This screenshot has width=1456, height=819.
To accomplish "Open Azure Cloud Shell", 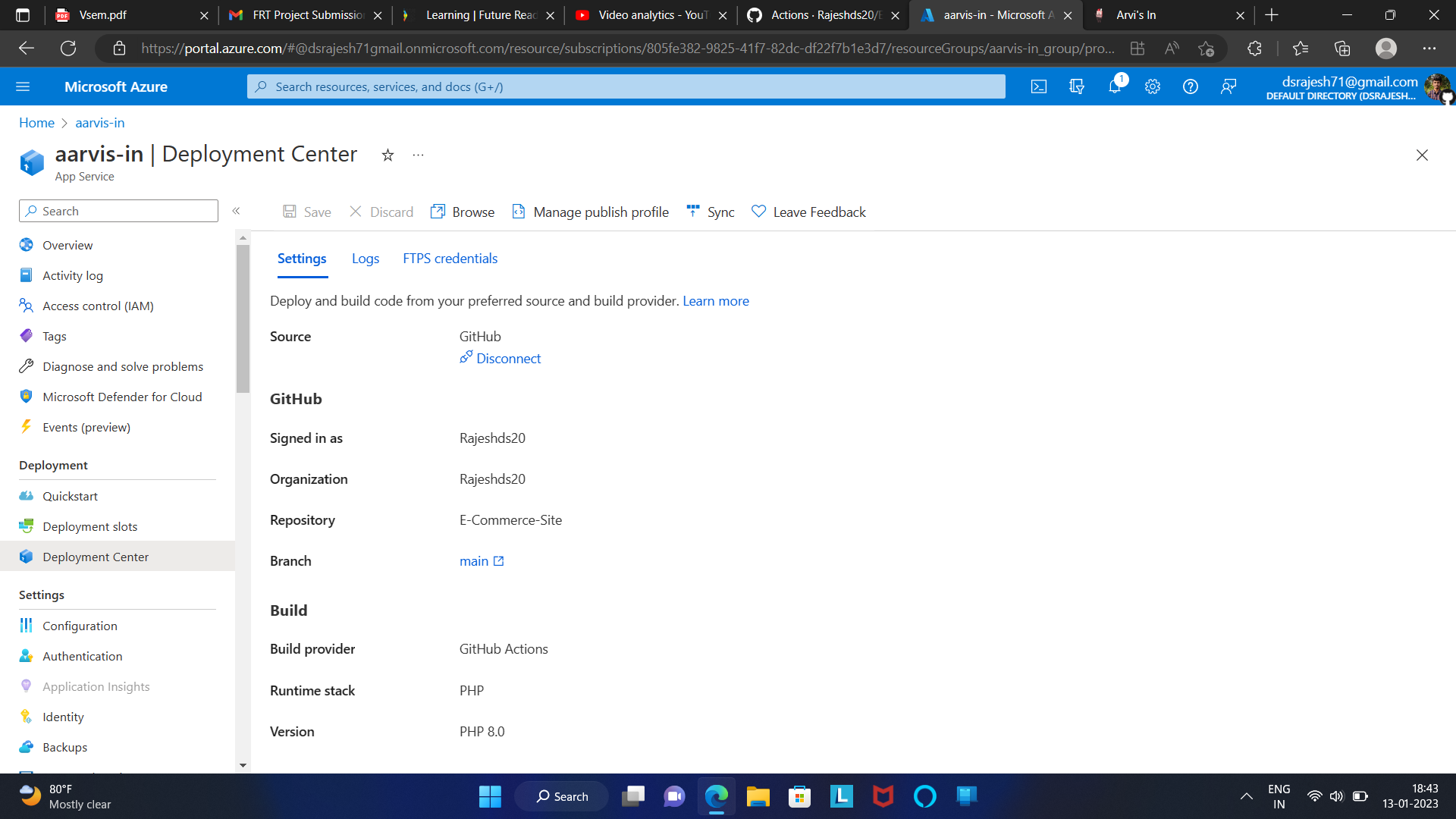I will [1039, 86].
